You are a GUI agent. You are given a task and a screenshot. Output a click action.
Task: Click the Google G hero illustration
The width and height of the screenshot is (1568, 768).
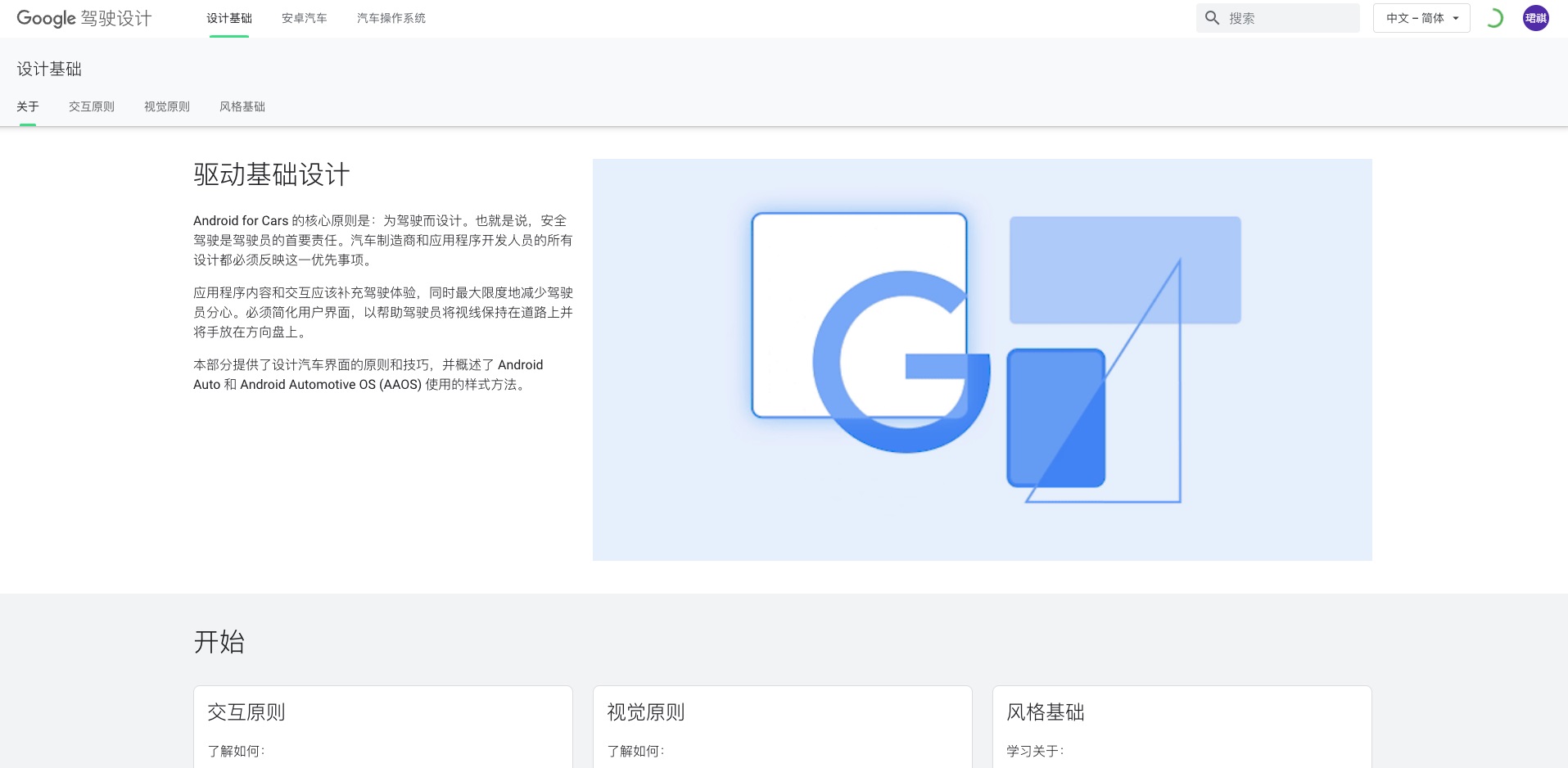pyautogui.click(x=983, y=359)
